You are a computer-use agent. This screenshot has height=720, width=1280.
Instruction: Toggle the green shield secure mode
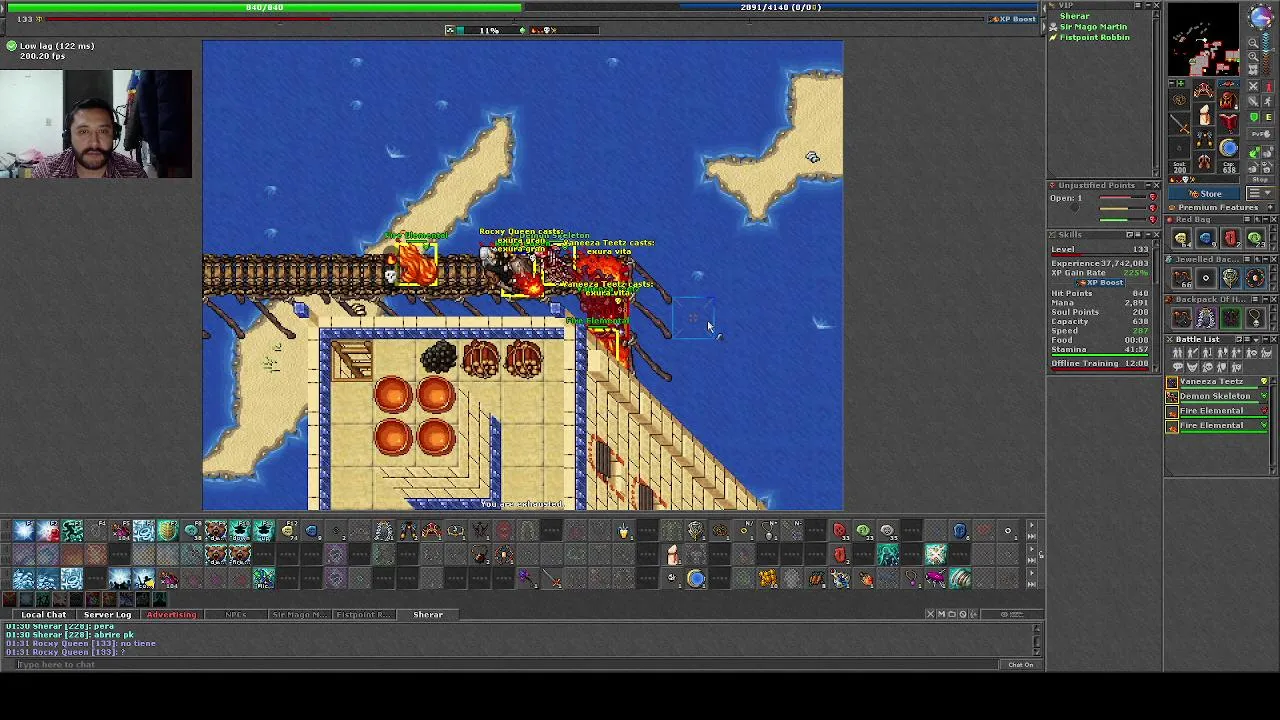coord(1253,117)
